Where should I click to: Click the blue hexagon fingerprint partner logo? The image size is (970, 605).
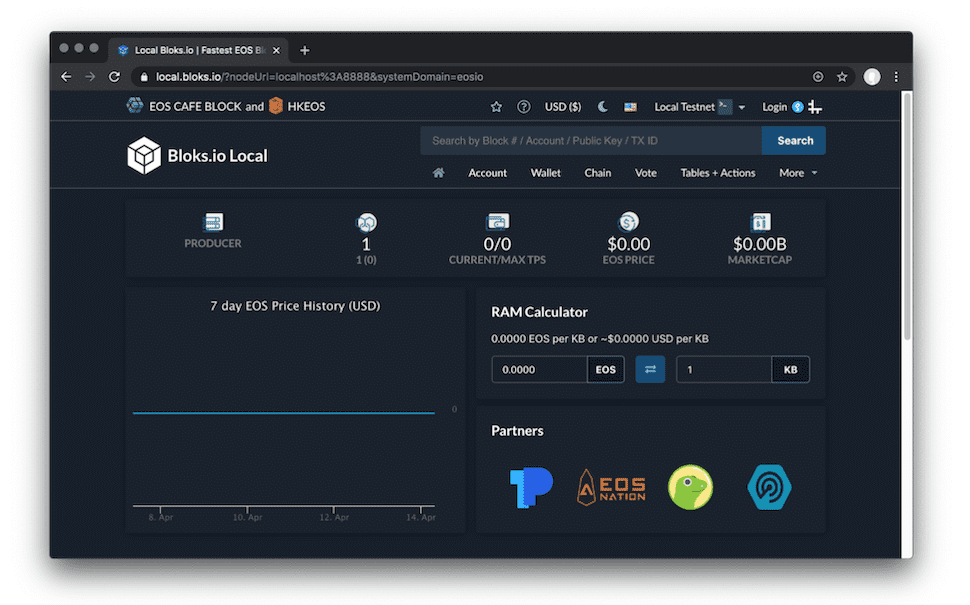point(769,487)
